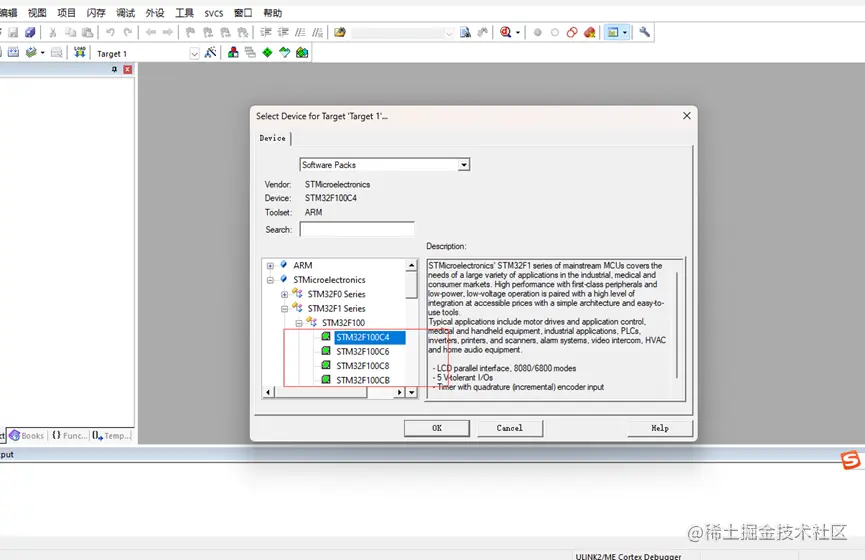
Task: Open the 项目 menu
Action: 66,13
